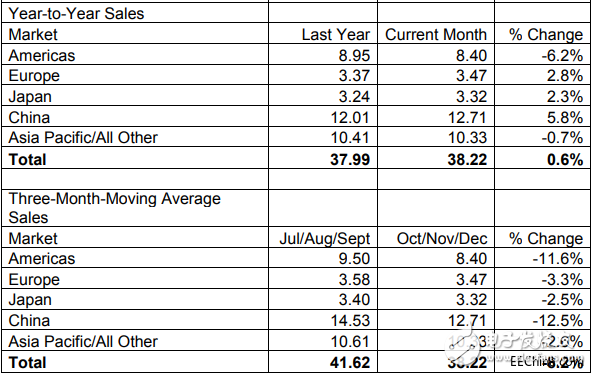Select the Current Month column header
Screen dimensions: 592x374
pos(436,35)
